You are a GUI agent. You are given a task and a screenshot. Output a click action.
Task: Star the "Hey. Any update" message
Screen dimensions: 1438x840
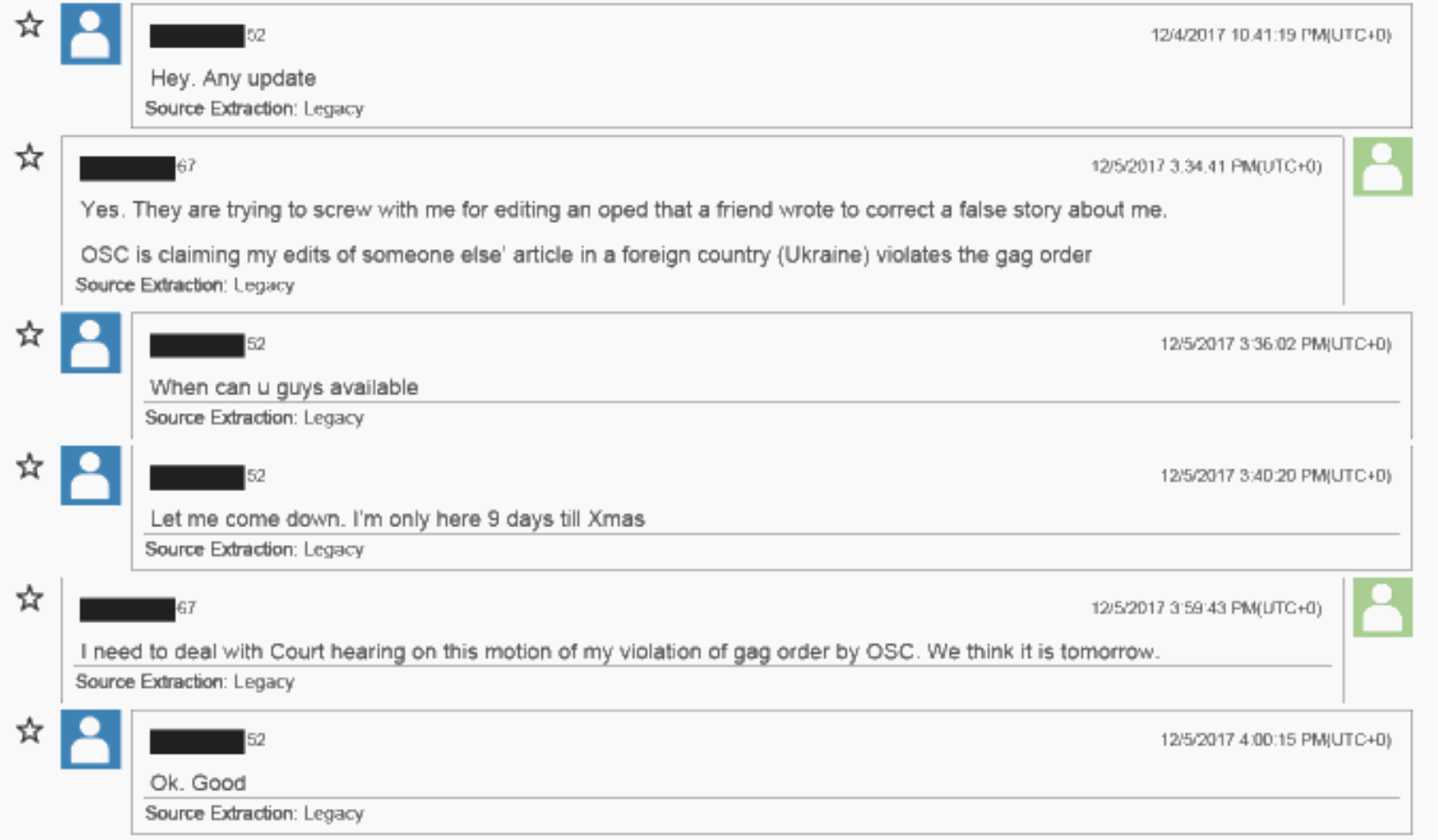[x=29, y=24]
